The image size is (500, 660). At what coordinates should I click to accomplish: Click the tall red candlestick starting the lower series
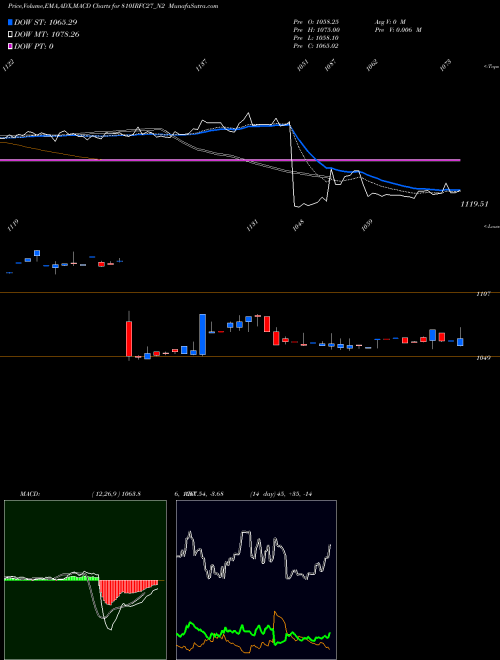coord(129,338)
